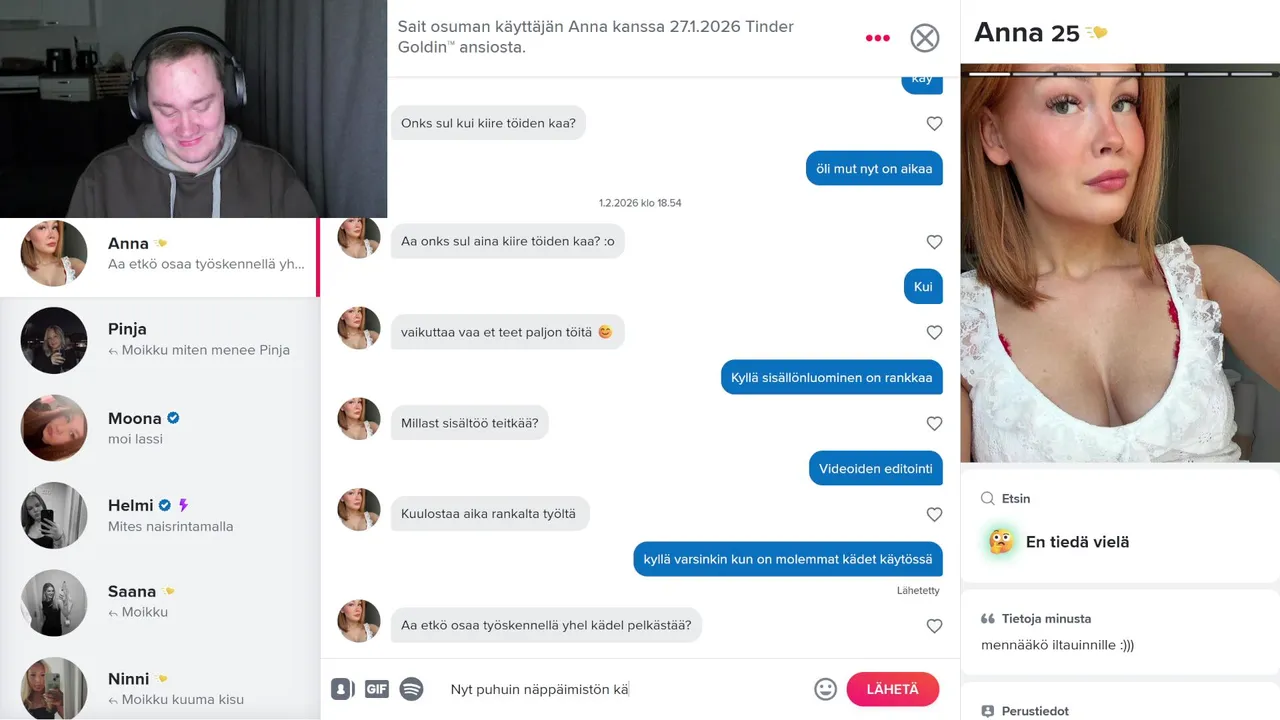The width and height of the screenshot is (1280, 720).
Task: Heart the message "Kuulostaa aika rankalta työltä"
Action: click(x=934, y=514)
